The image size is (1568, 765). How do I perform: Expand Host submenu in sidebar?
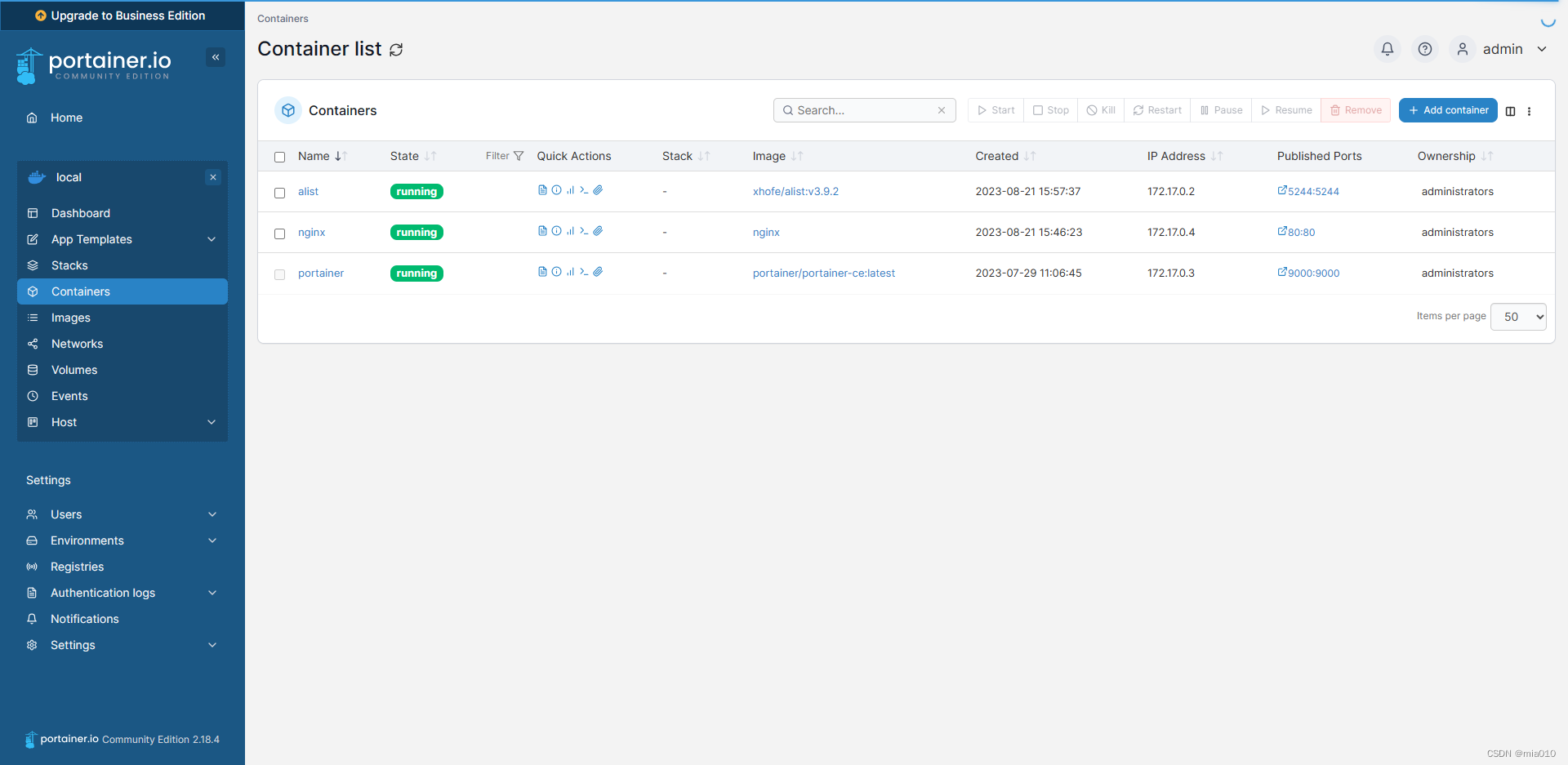(x=212, y=422)
